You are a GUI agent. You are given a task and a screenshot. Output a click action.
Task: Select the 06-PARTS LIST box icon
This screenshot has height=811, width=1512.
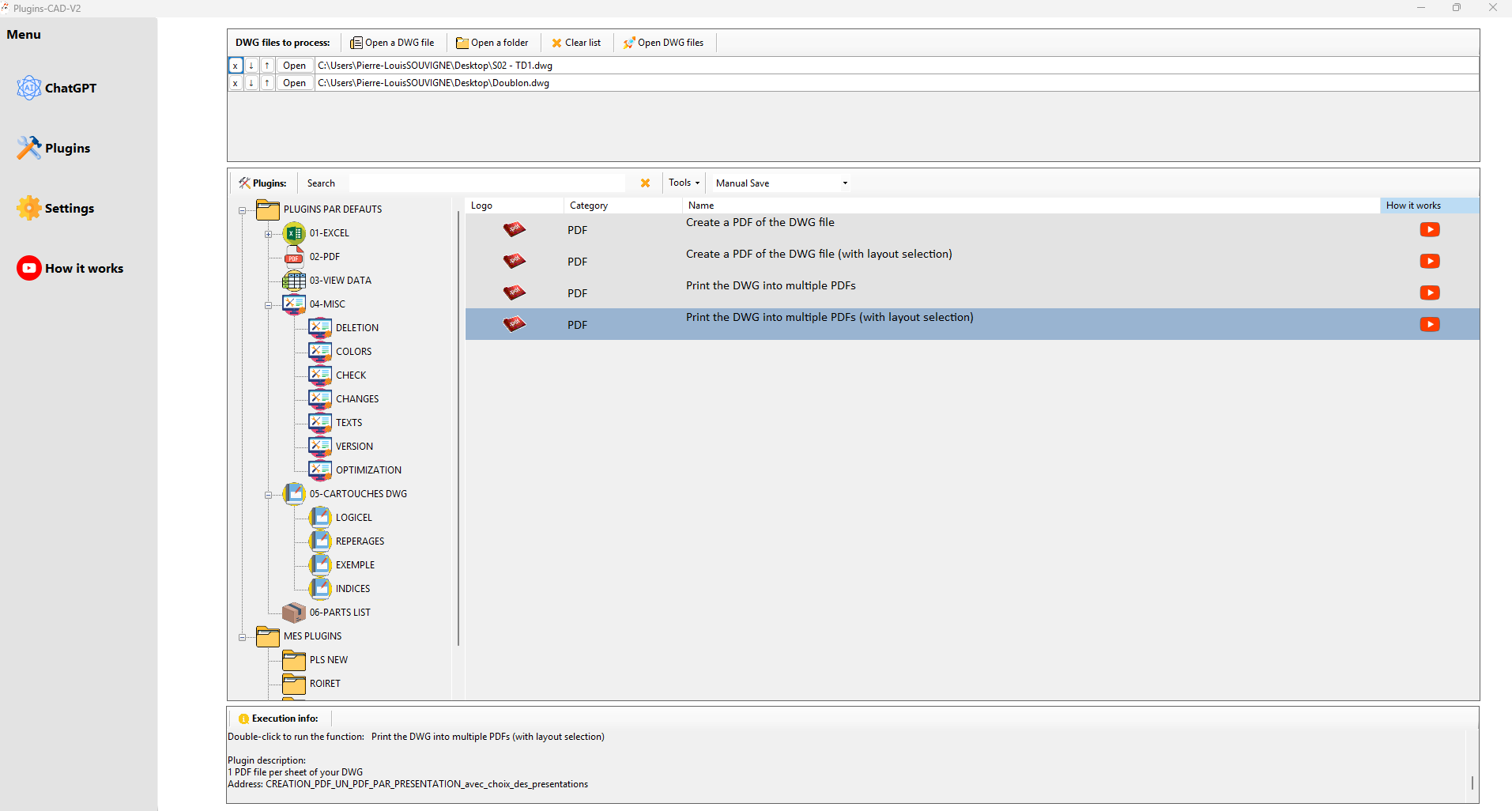point(294,613)
